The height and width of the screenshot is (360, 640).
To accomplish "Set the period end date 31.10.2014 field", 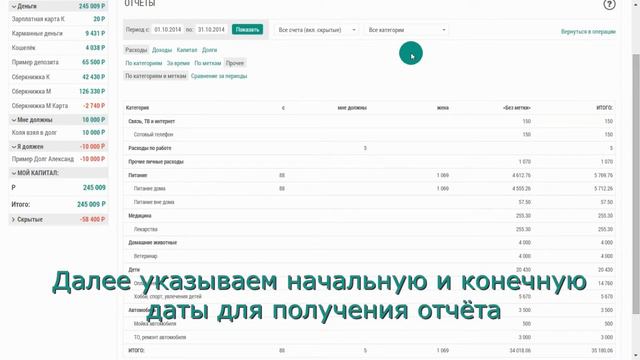I will (x=211, y=30).
